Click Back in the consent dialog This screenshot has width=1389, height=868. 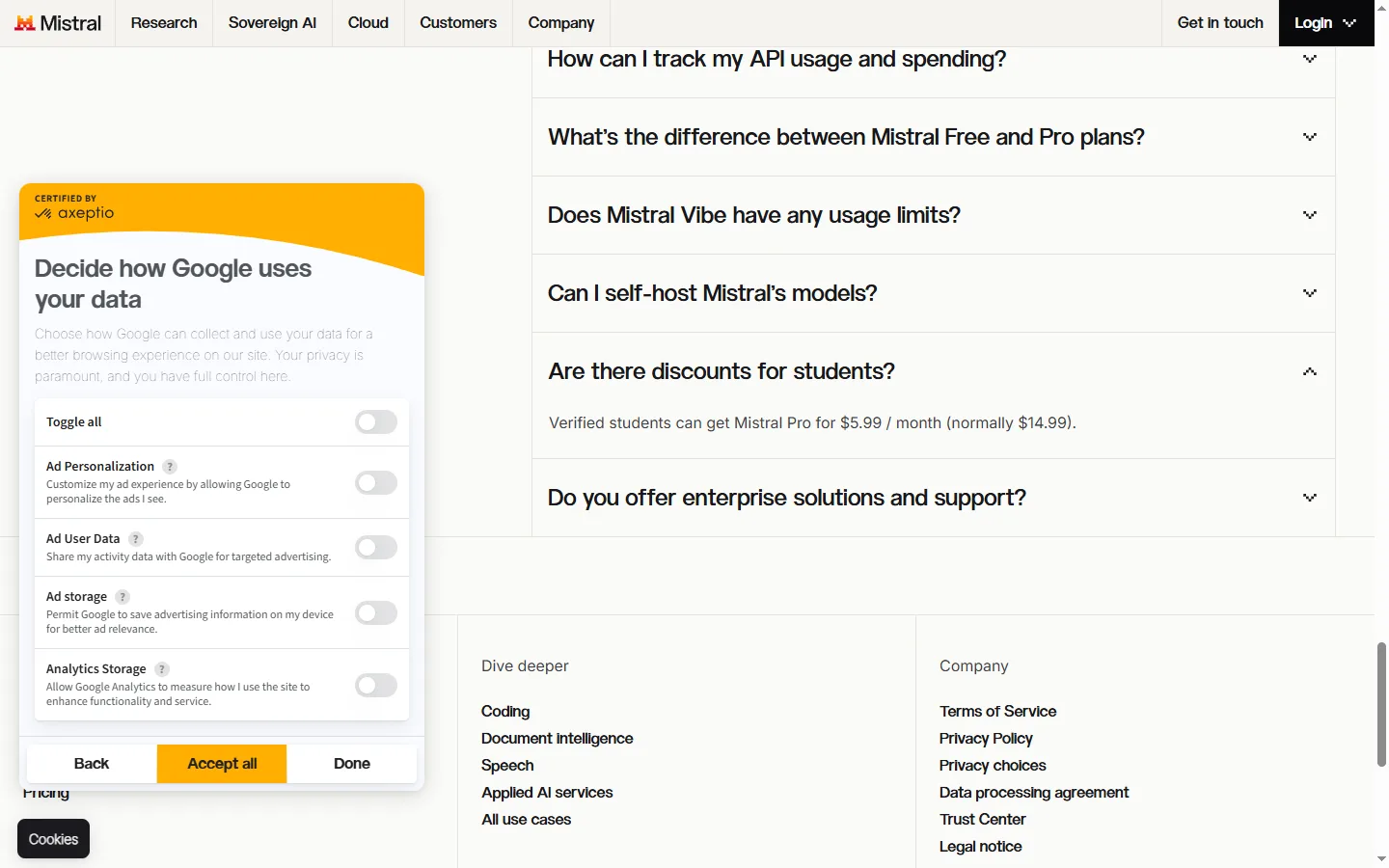pos(92,764)
